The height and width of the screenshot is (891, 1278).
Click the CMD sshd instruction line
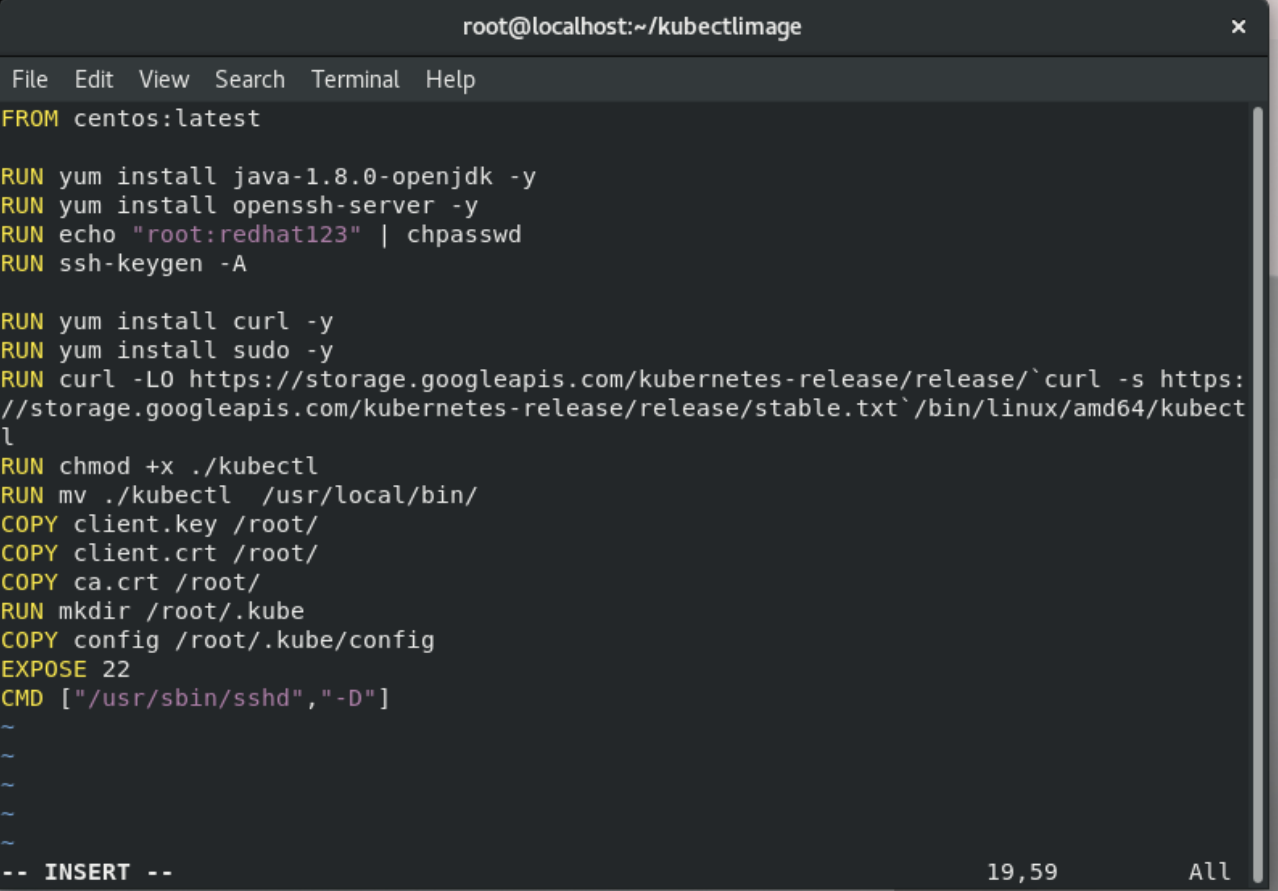(195, 698)
